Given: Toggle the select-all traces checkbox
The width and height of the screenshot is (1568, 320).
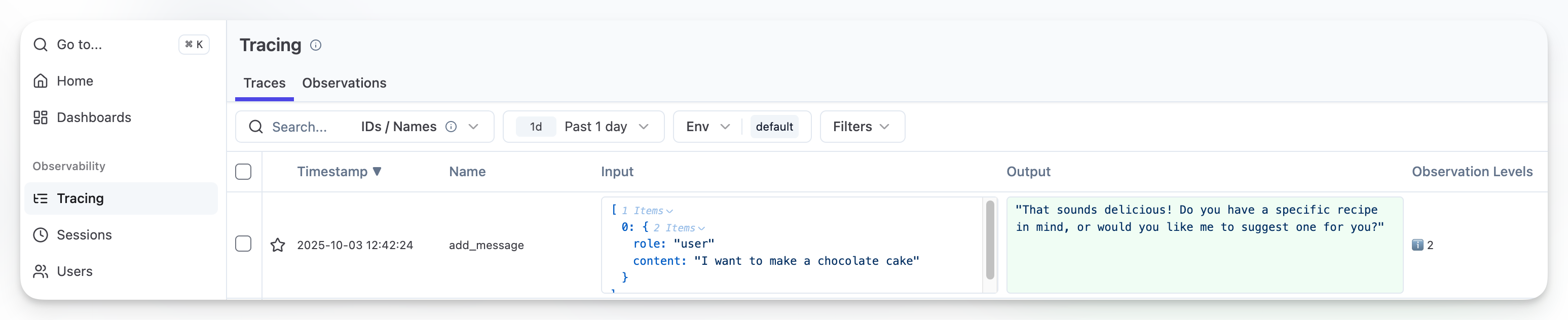Looking at the screenshot, I should click(x=243, y=172).
